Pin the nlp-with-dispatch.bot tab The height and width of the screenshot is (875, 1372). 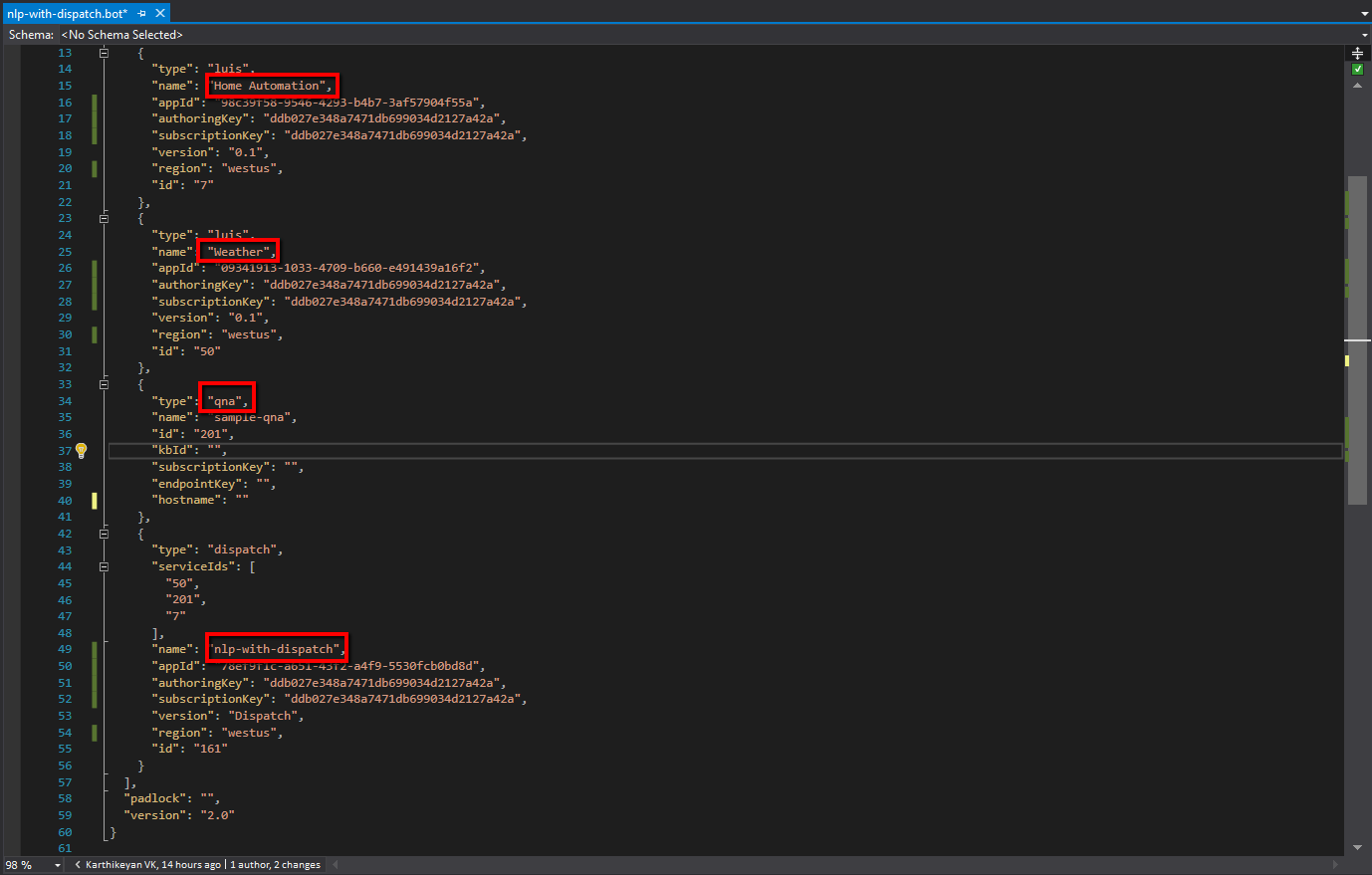point(142,14)
